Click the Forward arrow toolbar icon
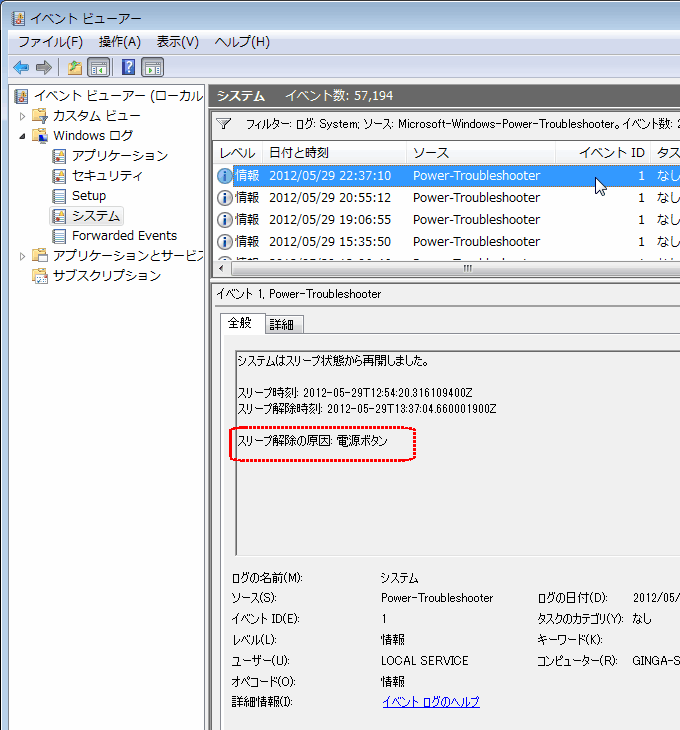Screen dimensions: 680x730 click(43, 67)
